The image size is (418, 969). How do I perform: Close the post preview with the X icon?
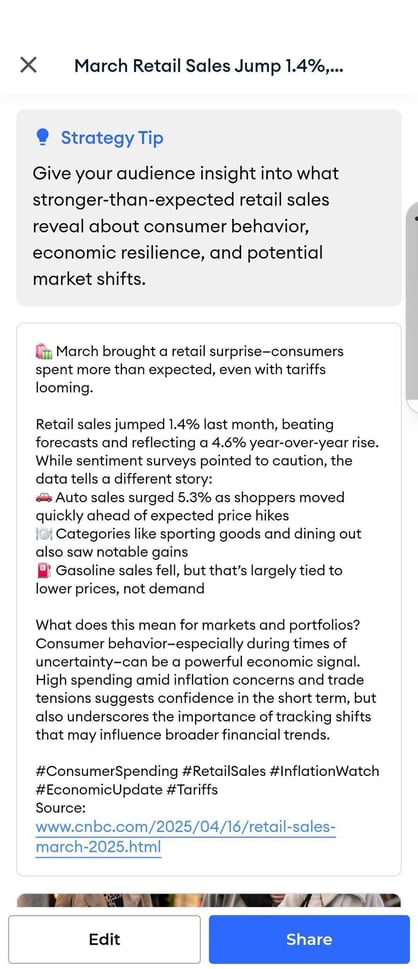28,65
